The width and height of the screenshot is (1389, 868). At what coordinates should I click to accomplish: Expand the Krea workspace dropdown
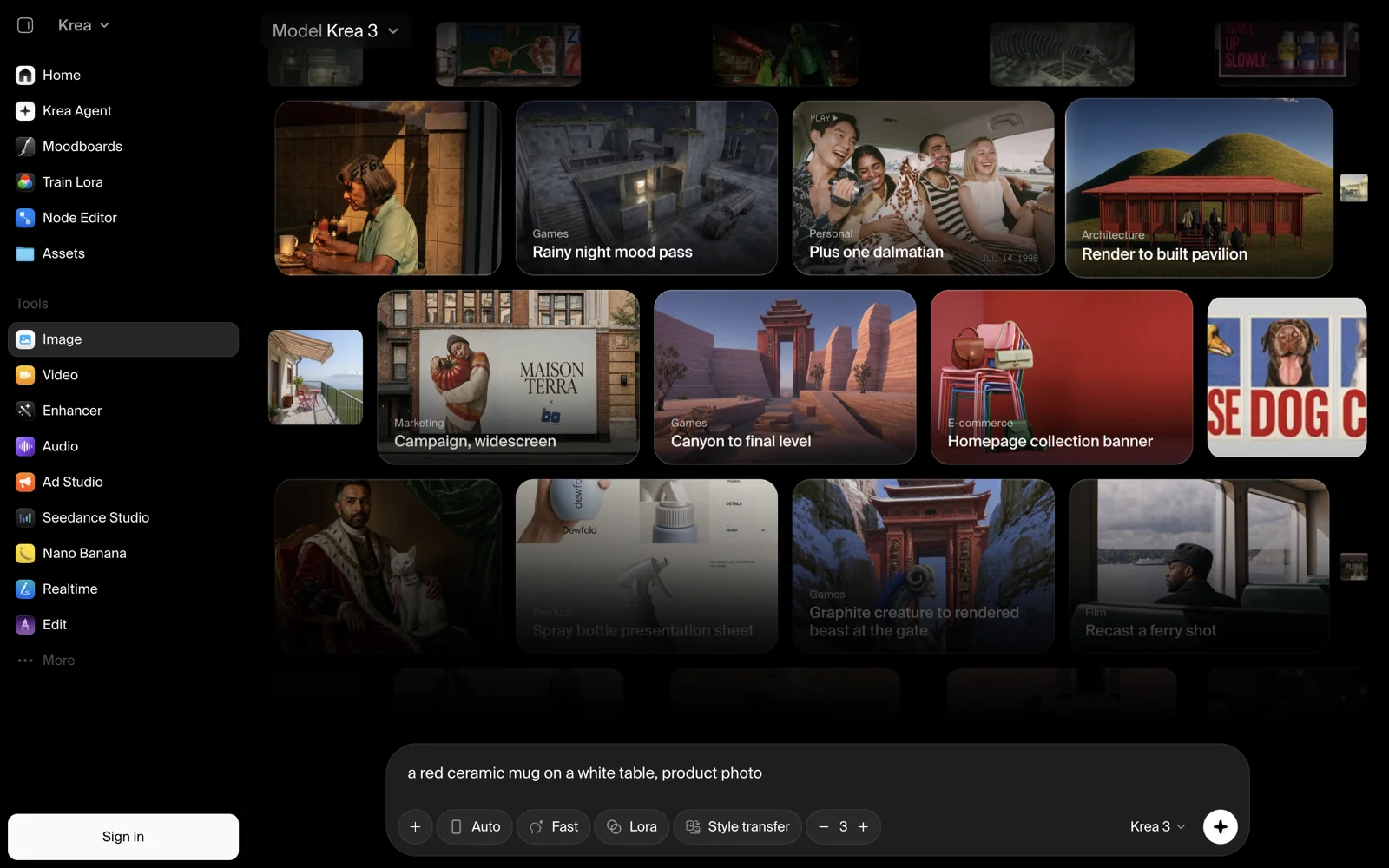coord(83,25)
